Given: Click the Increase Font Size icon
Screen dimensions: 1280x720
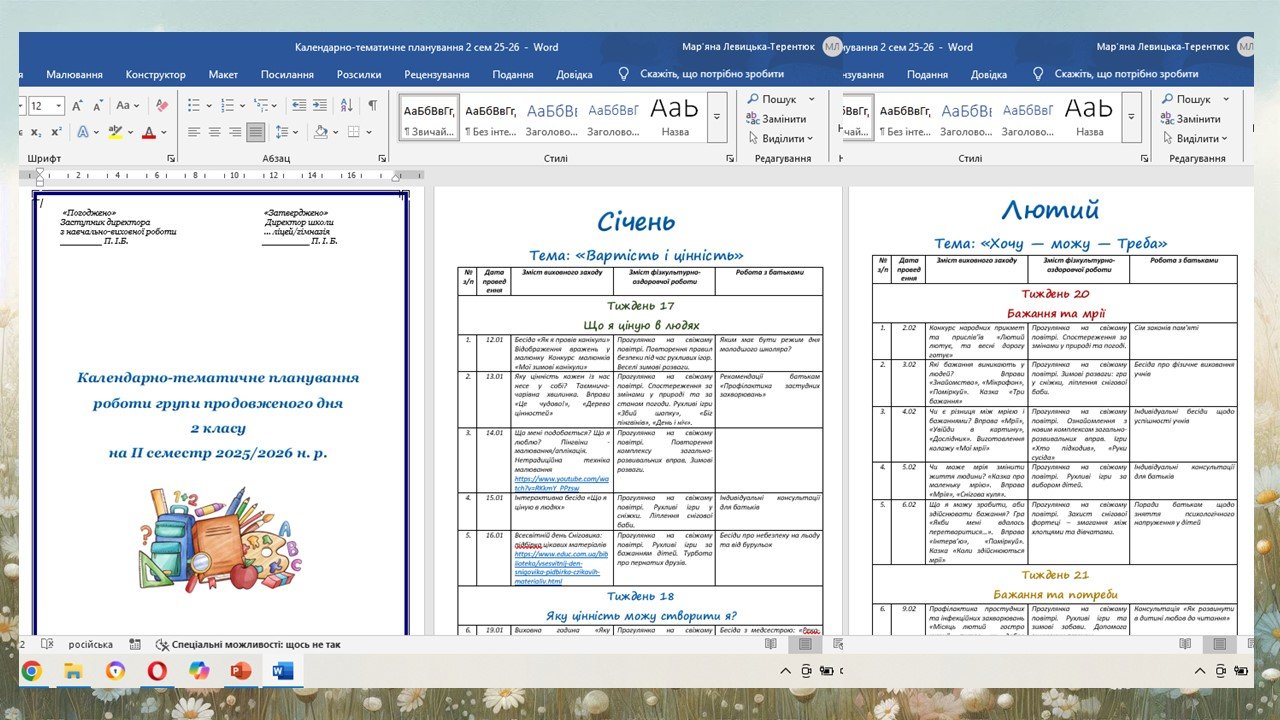Looking at the screenshot, I should click(x=79, y=106).
